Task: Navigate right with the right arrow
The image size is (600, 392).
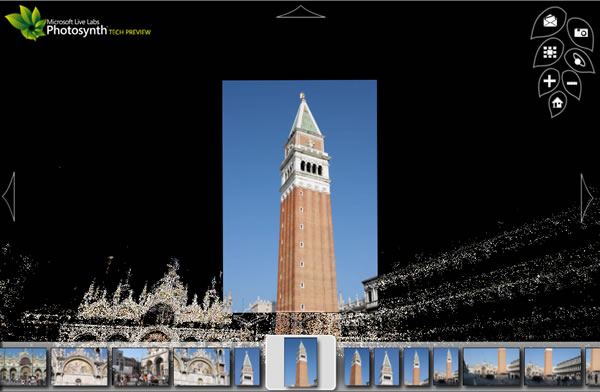Action: pyautogui.click(x=586, y=198)
